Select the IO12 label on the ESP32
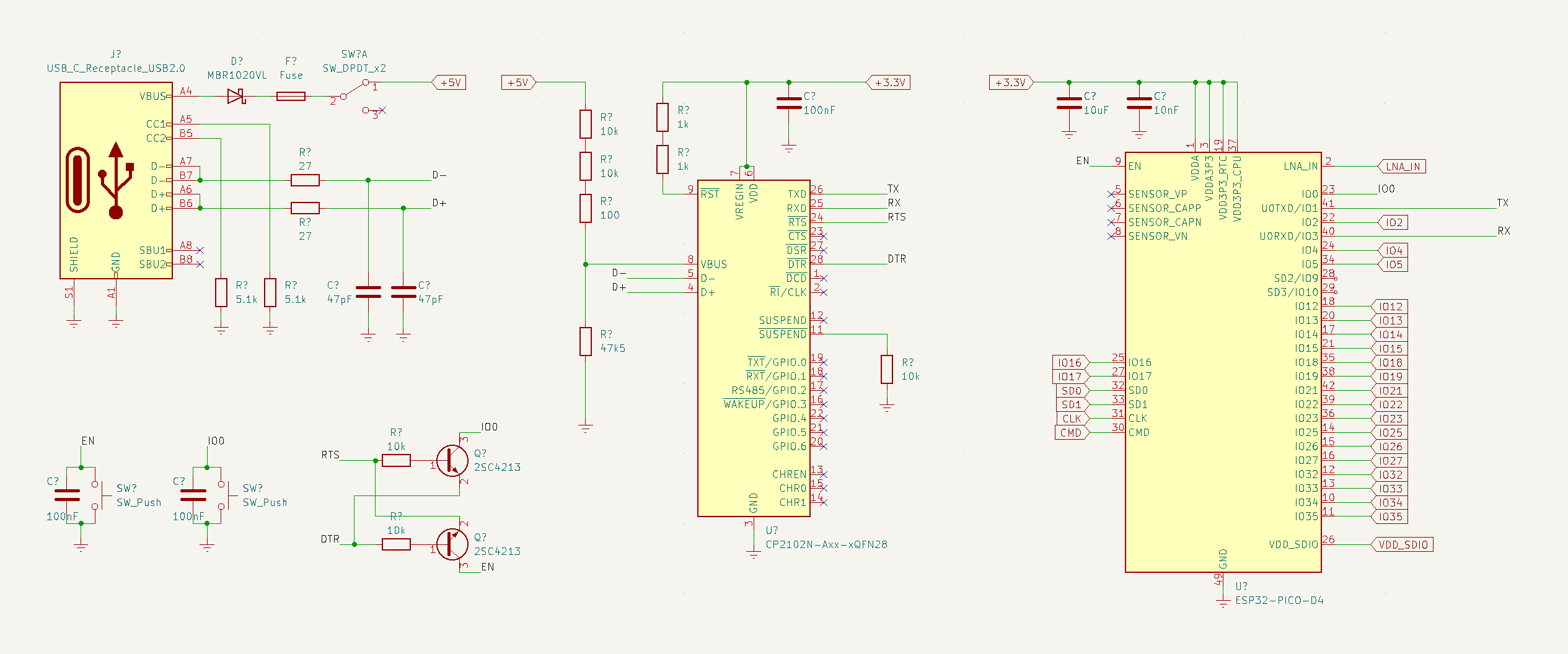 click(1390, 306)
